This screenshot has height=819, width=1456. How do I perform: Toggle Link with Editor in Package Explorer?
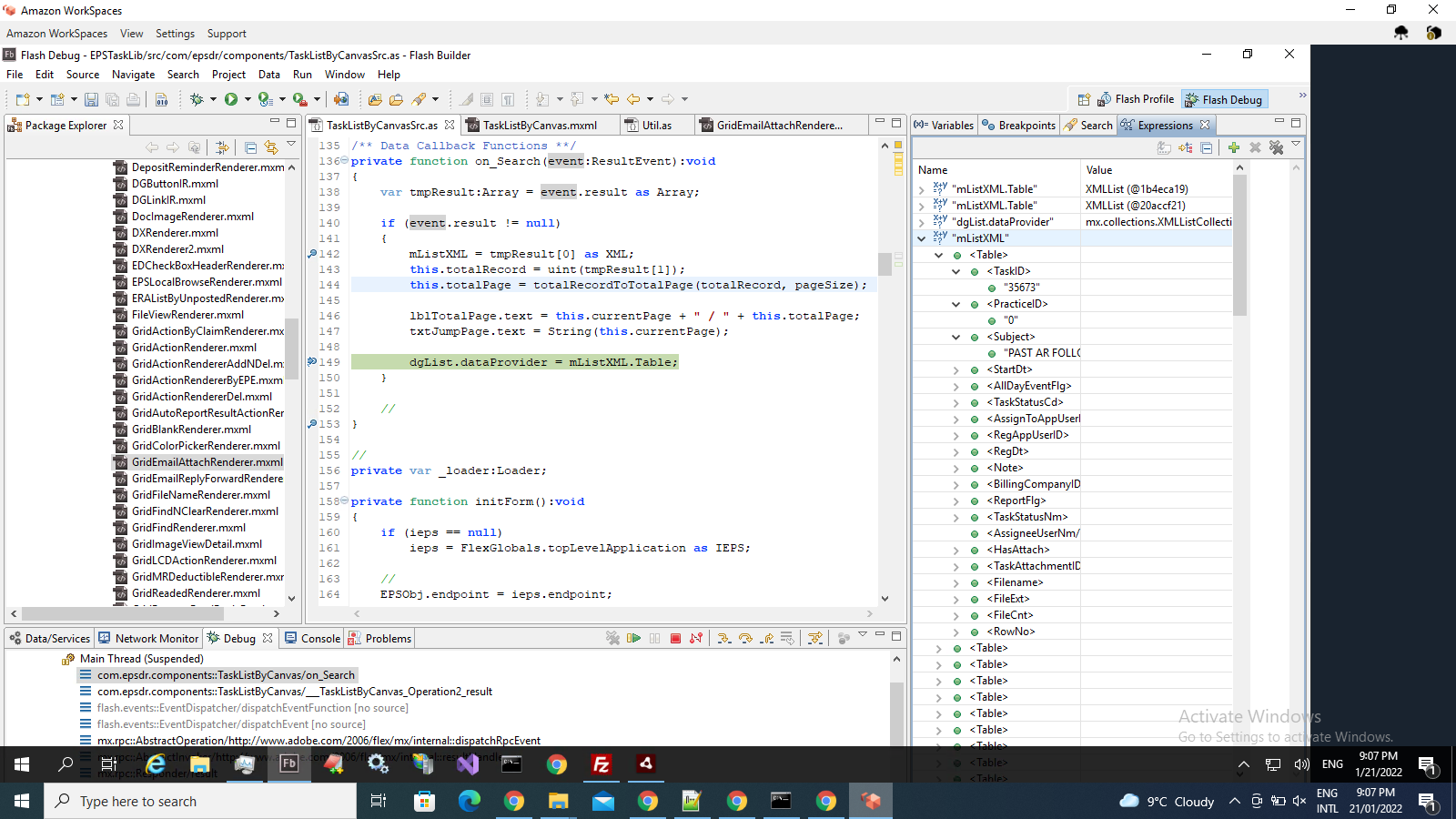[x=271, y=147]
